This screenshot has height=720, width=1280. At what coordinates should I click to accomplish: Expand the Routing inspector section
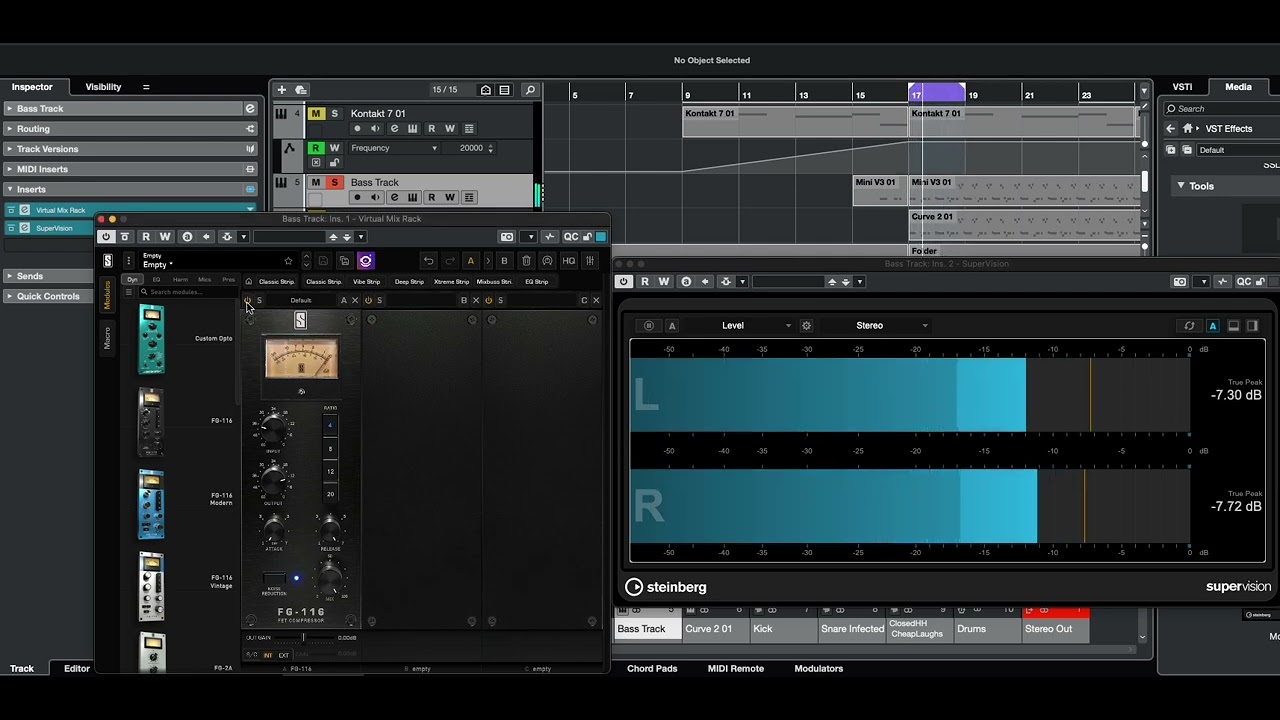click(131, 128)
